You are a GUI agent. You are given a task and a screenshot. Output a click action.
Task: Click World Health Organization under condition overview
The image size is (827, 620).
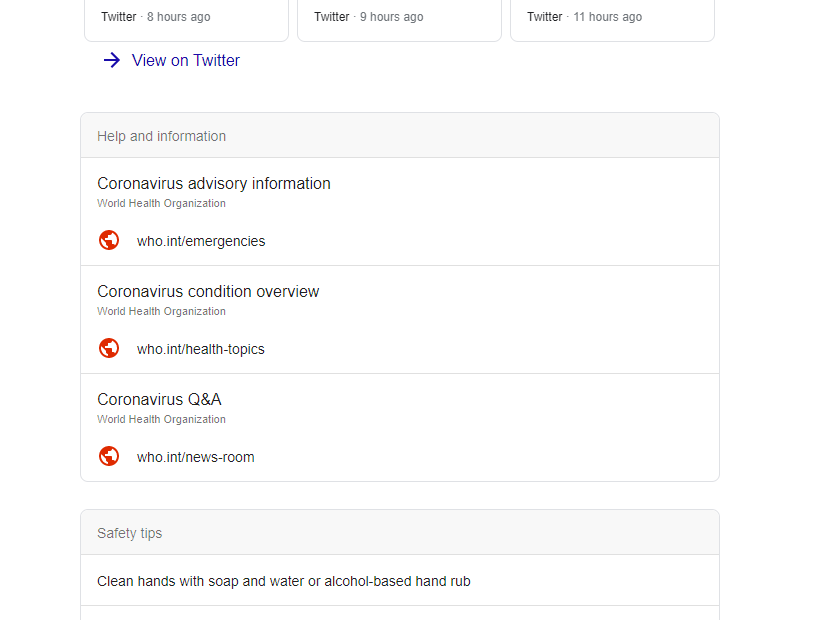click(x=161, y=311)
